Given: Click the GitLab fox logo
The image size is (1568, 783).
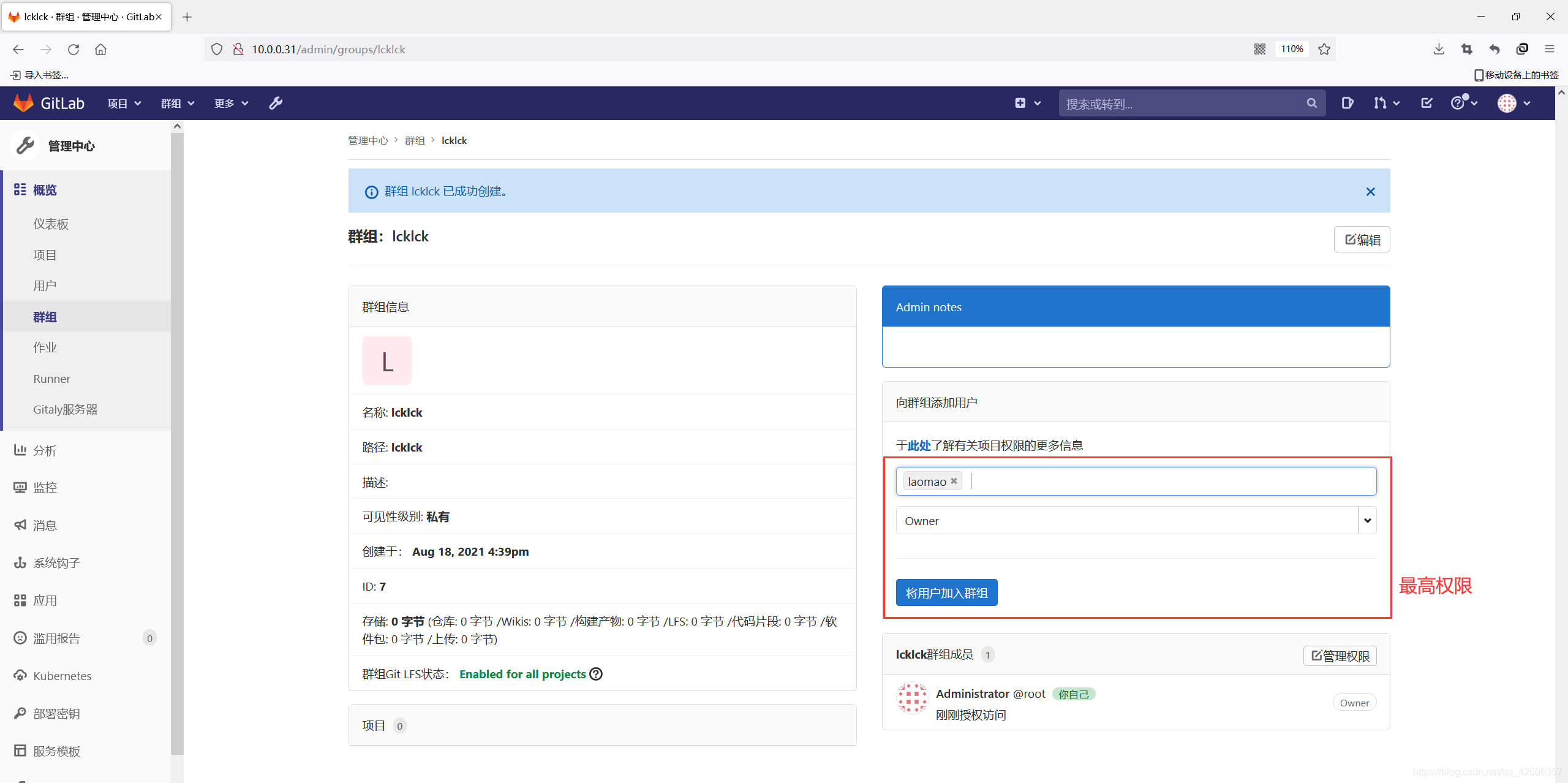Looking at the screenshot, I should pos(23,103).
